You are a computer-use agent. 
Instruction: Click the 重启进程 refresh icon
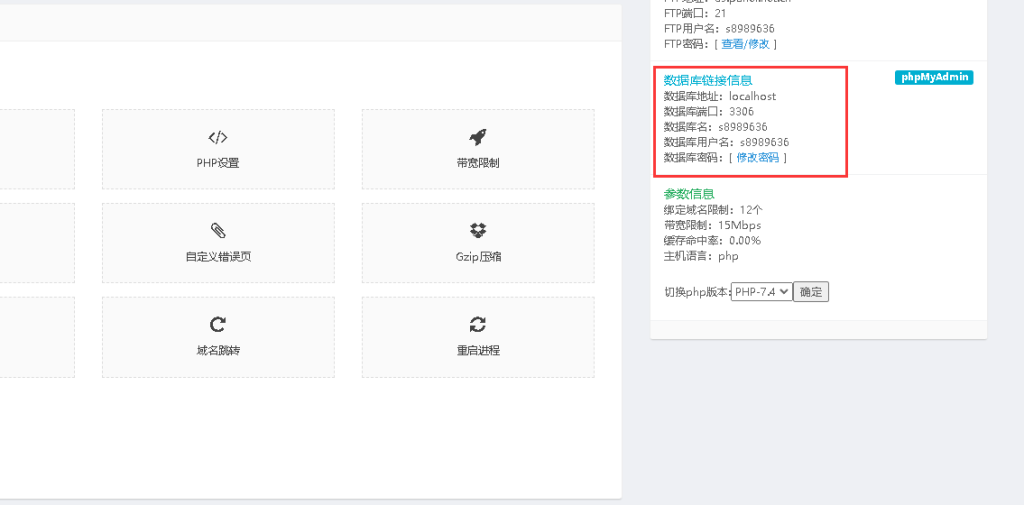[478, 324]
